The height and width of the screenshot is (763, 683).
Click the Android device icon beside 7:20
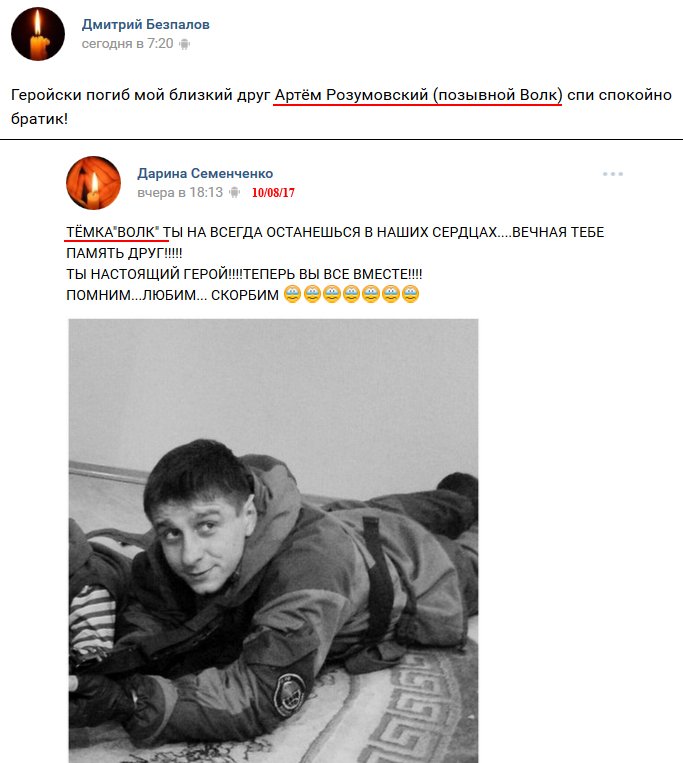(184, 44)
